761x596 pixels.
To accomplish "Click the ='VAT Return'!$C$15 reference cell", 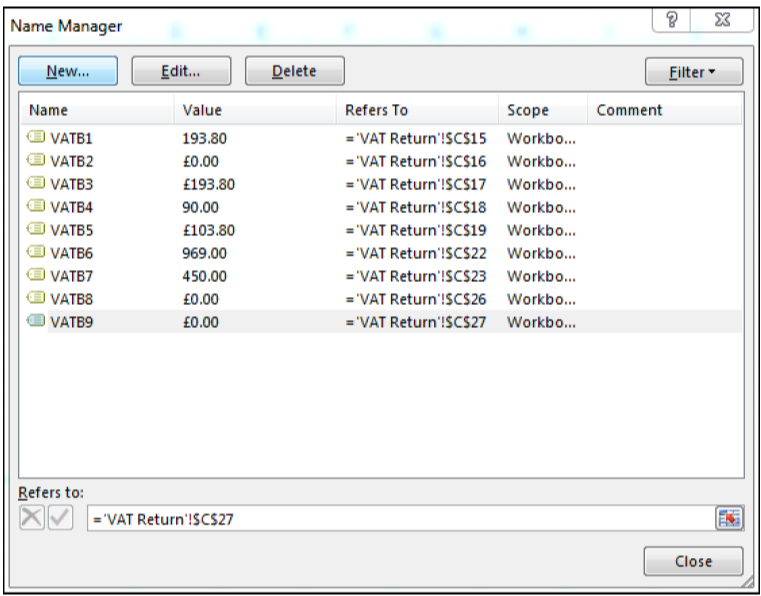I will click(416, 139).
